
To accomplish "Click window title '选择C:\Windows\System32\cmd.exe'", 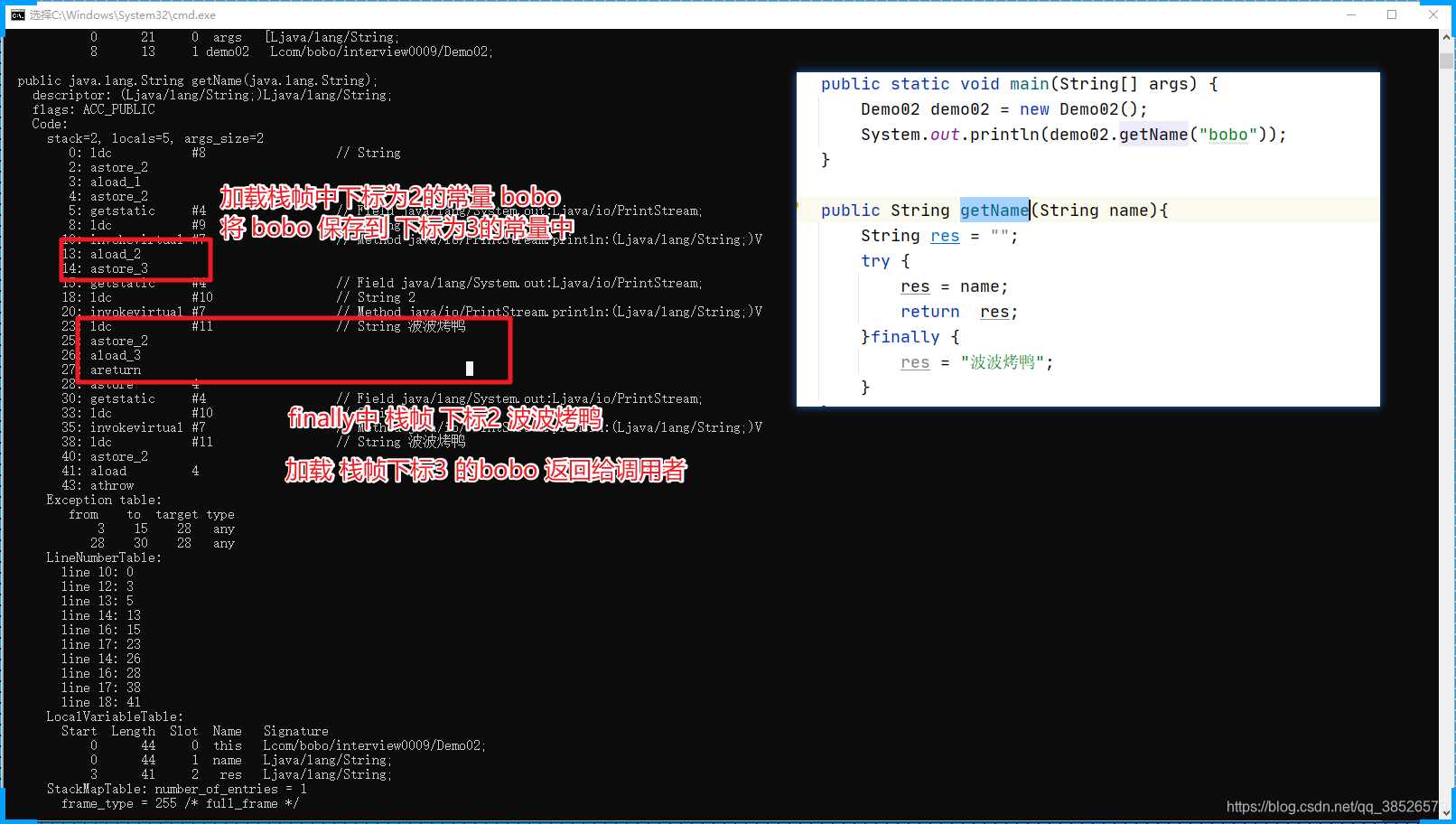I will click(123, 14).
